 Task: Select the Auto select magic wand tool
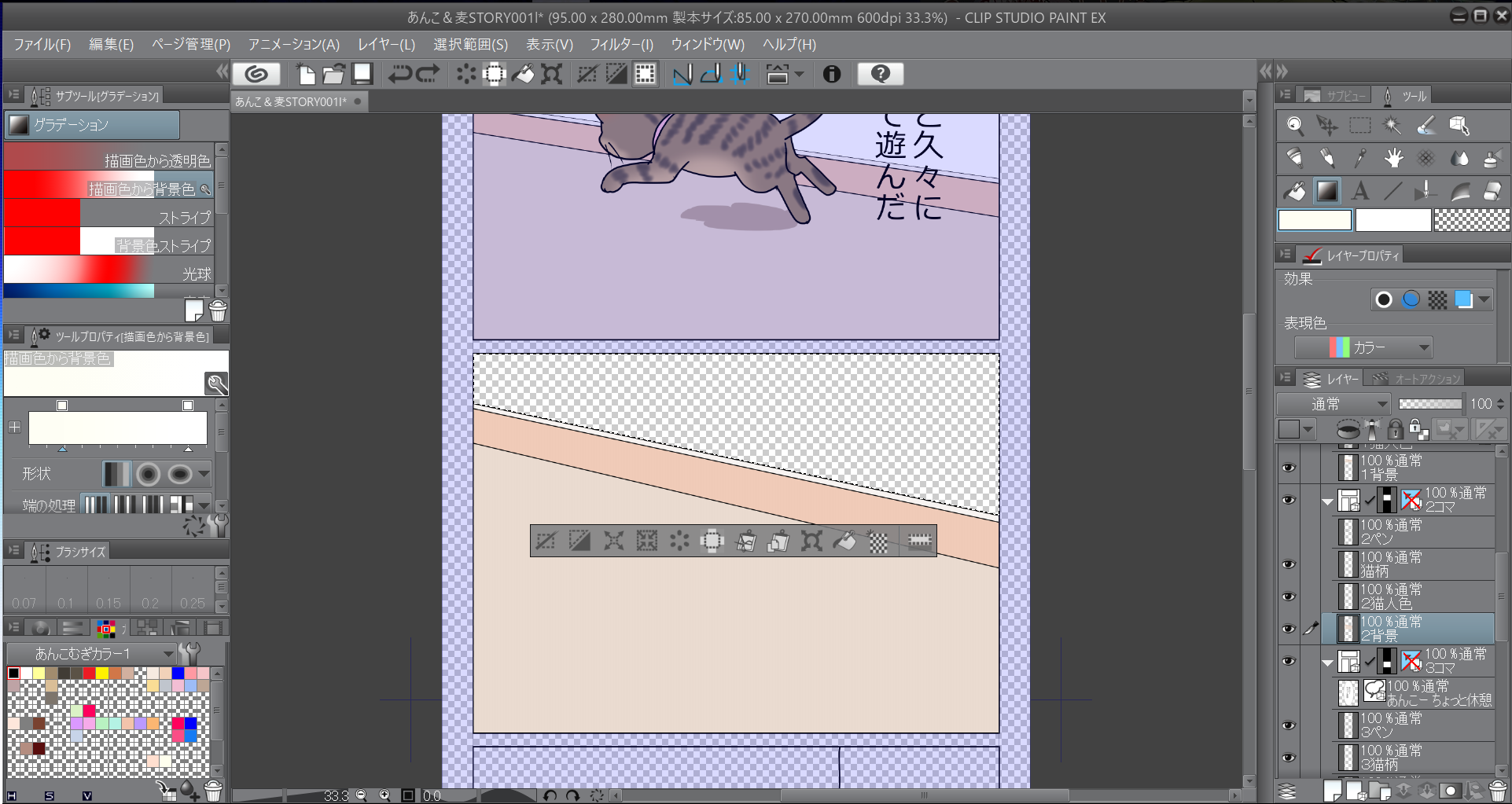click(x=1392, y=126)
